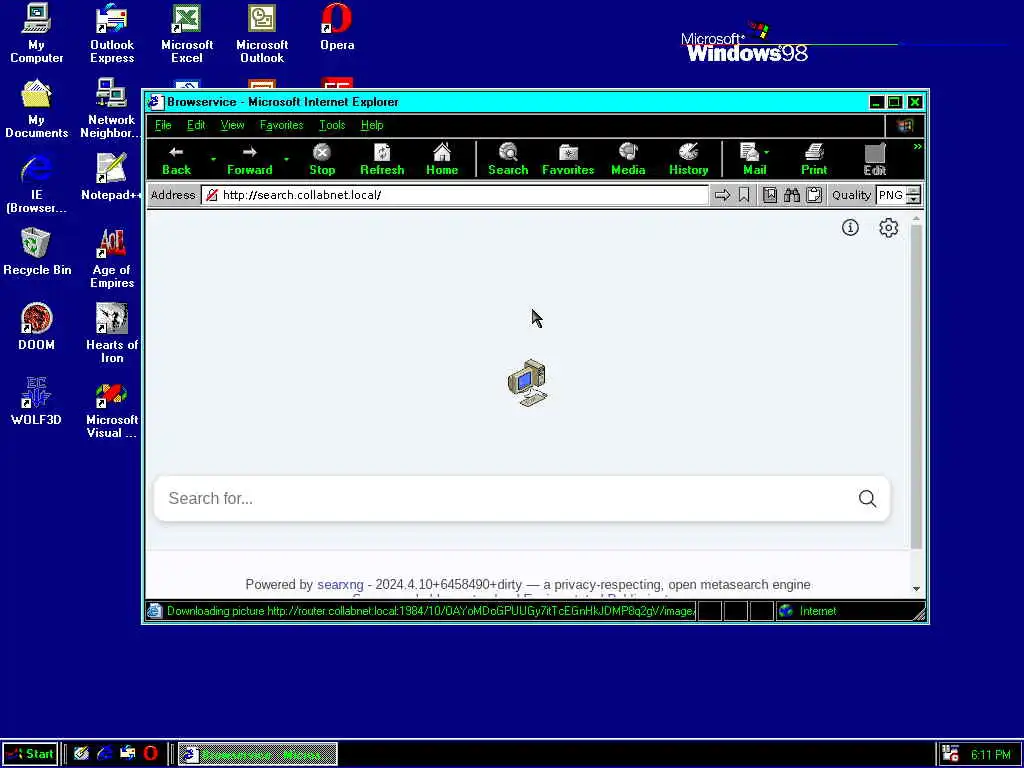Click the magnifier search submit icon
Image resolution: width=1024 pixels, height=768 pixels.
(x=867, y=498)
